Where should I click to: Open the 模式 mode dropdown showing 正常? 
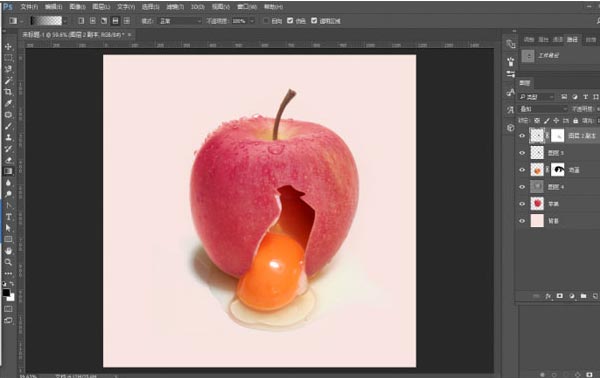tap(179, 21)
